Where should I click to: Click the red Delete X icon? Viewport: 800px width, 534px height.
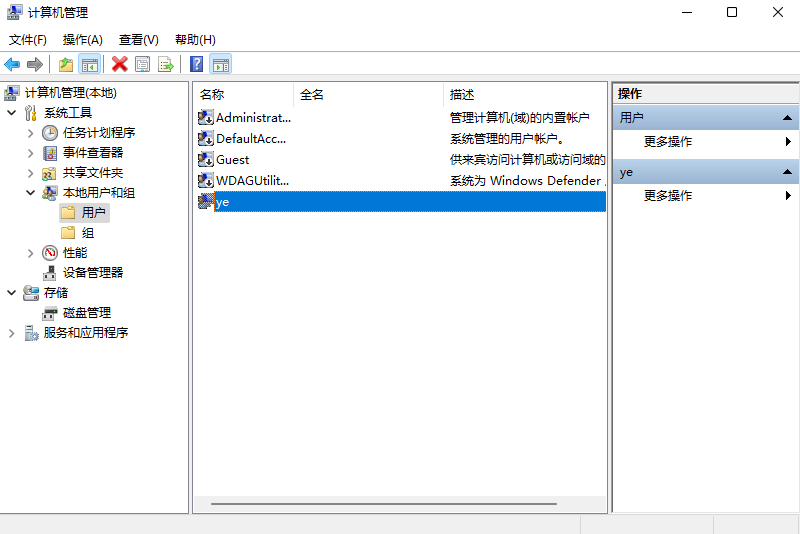click(x=119, y=64)
